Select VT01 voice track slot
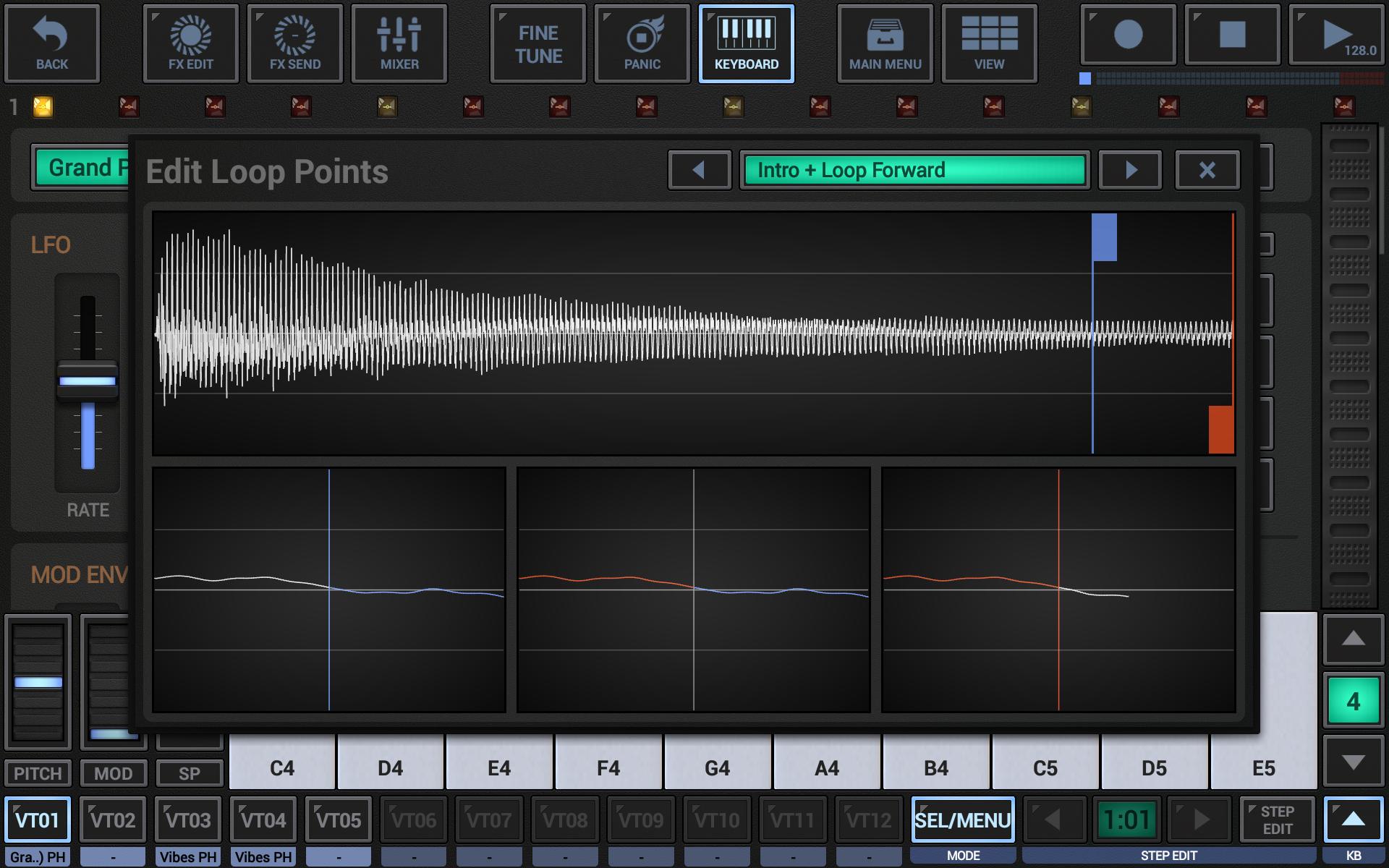 [39, 820]
